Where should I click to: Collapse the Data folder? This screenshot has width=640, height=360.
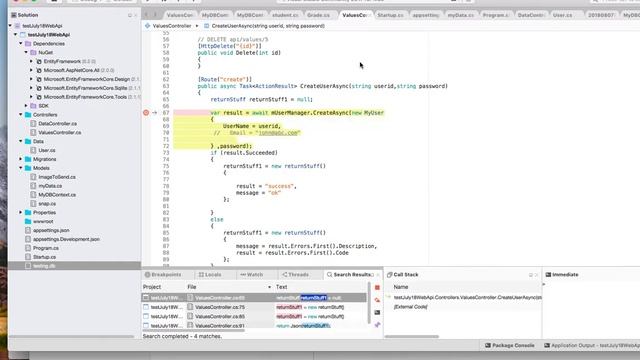pos(21,141)
